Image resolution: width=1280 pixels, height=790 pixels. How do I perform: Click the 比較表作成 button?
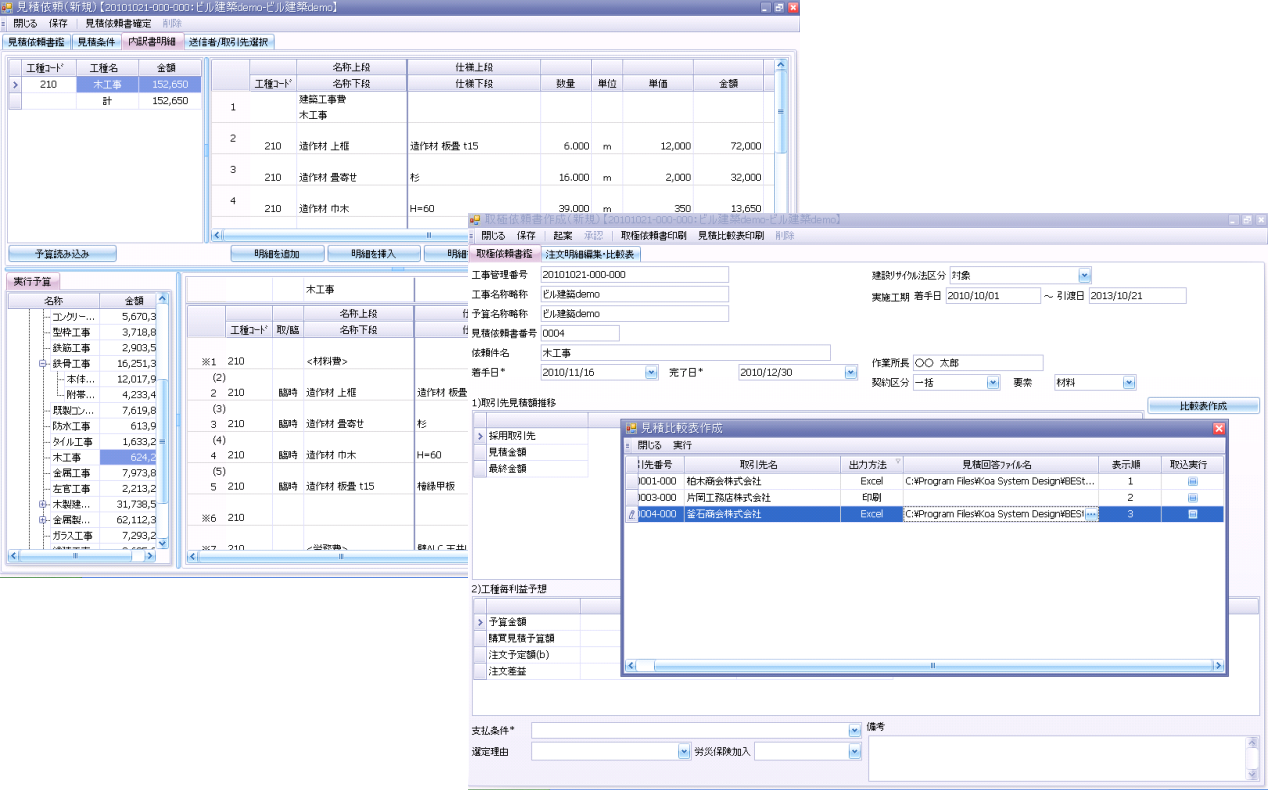point(1203,406)
